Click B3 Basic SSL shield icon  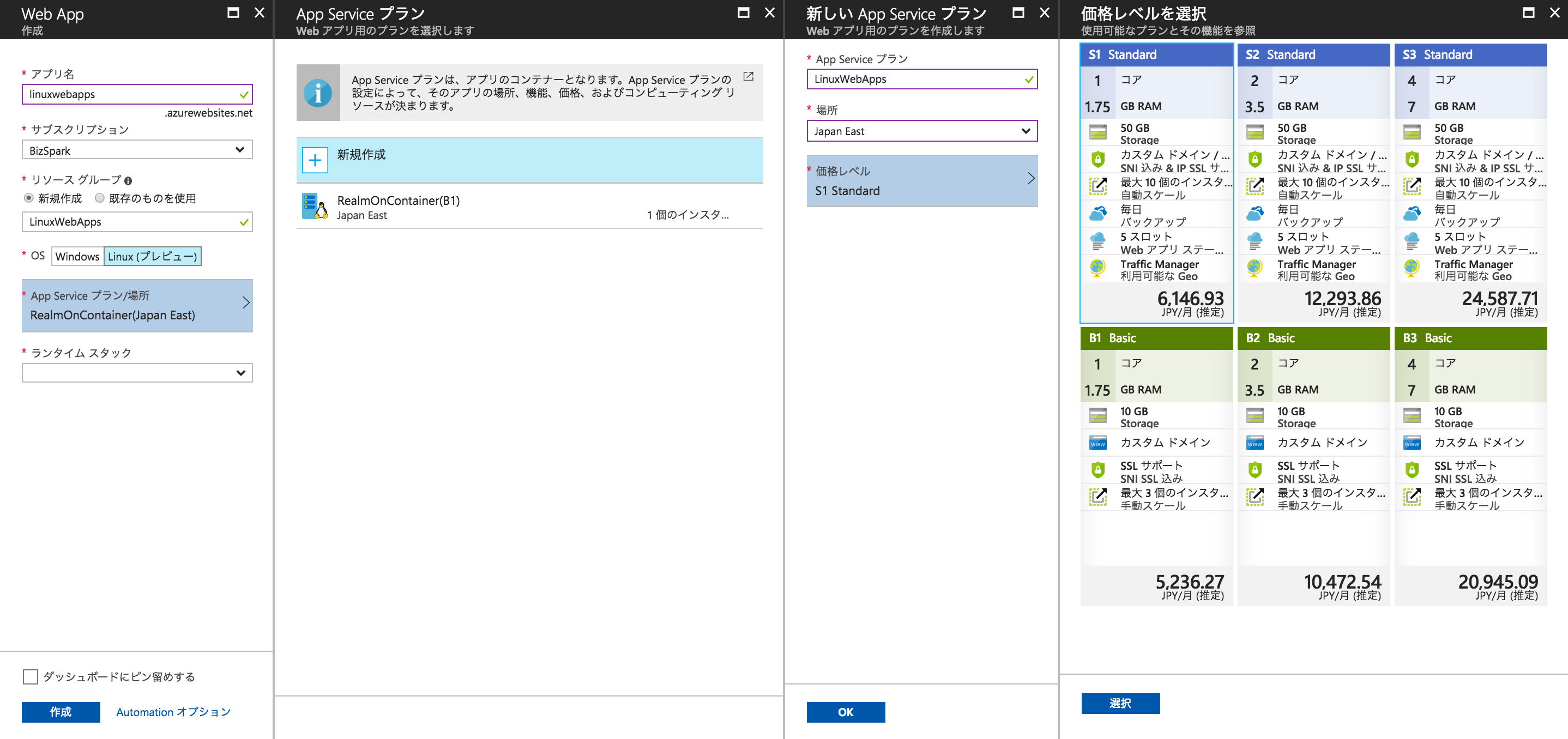[x=1412, y=470]
